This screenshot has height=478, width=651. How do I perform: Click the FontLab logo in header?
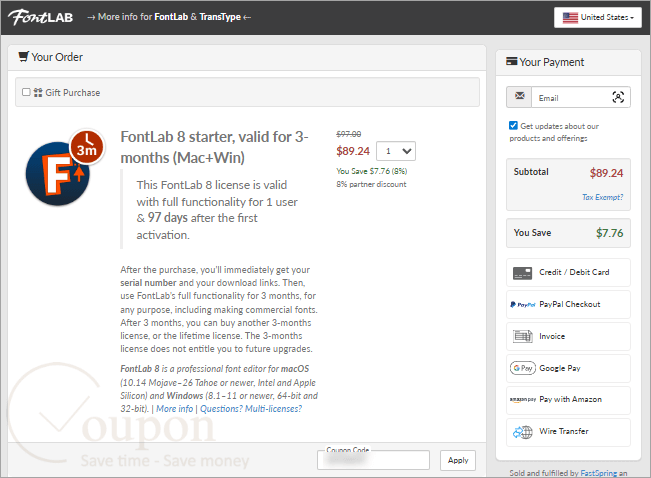pyautogui.click(x=41, y=17)
